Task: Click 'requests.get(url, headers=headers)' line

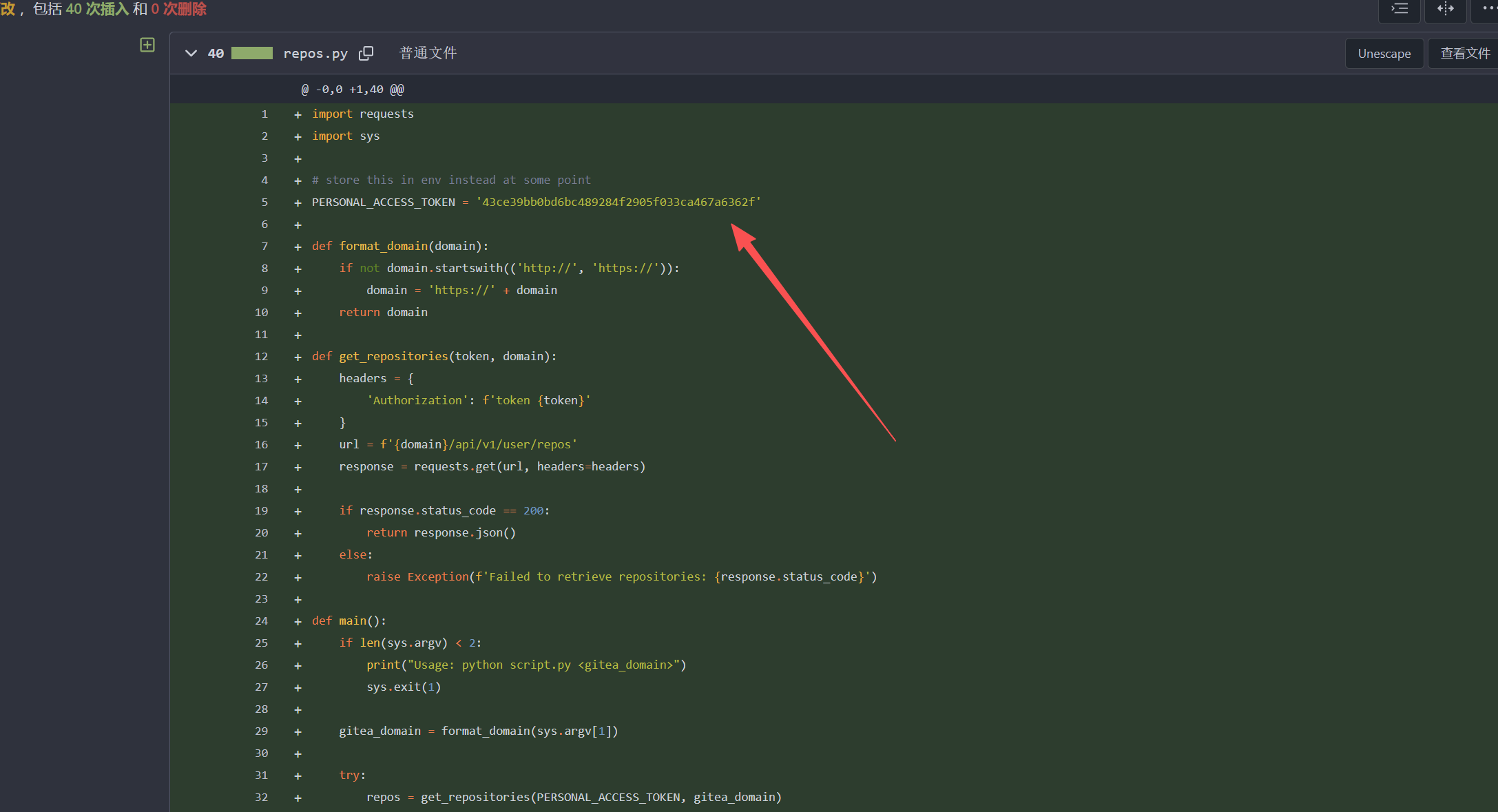Action: click(x=492, y=466)
